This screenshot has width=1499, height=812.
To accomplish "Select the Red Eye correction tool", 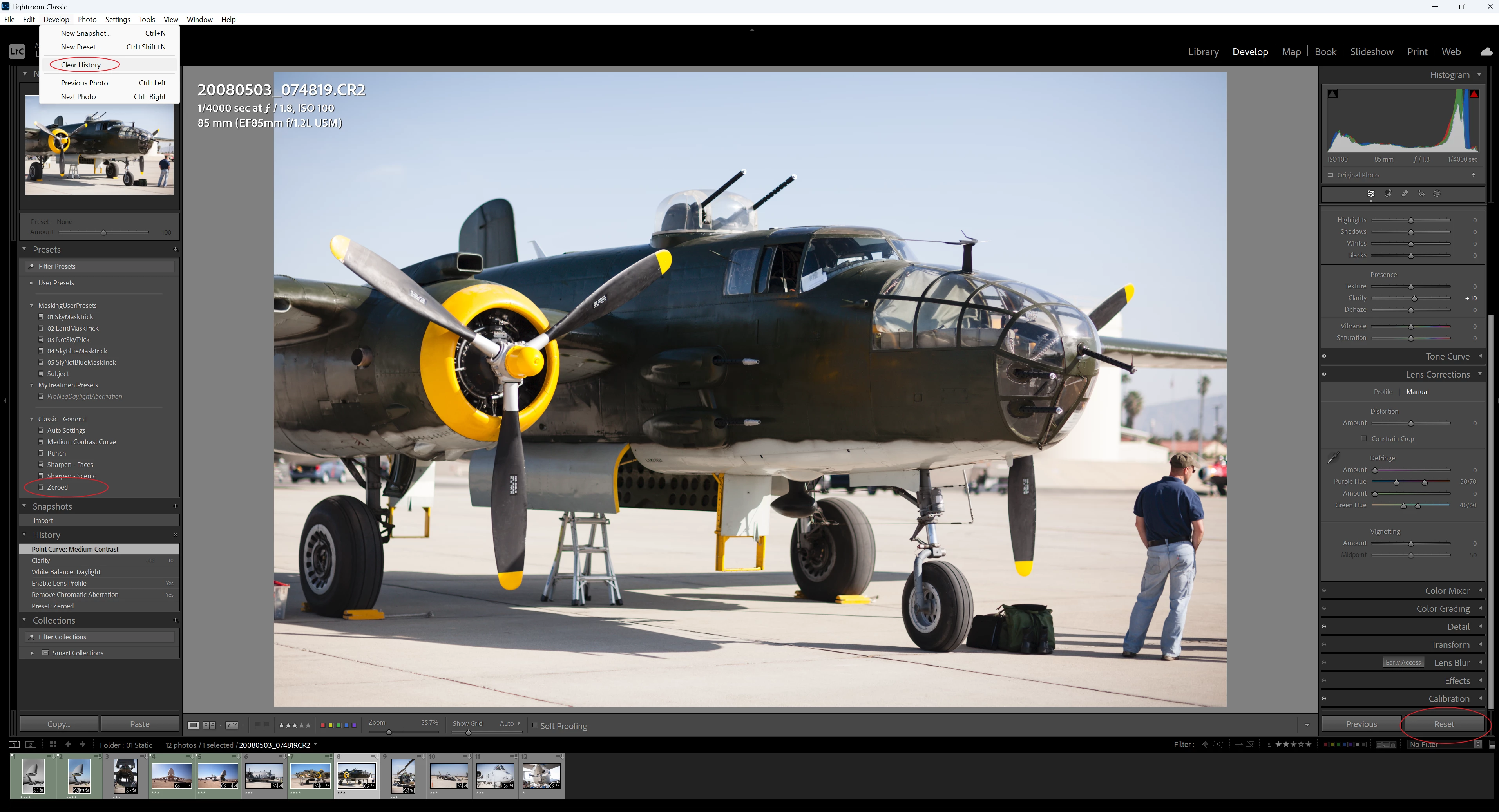I will pyautogui.click(x=1421, y=194).
